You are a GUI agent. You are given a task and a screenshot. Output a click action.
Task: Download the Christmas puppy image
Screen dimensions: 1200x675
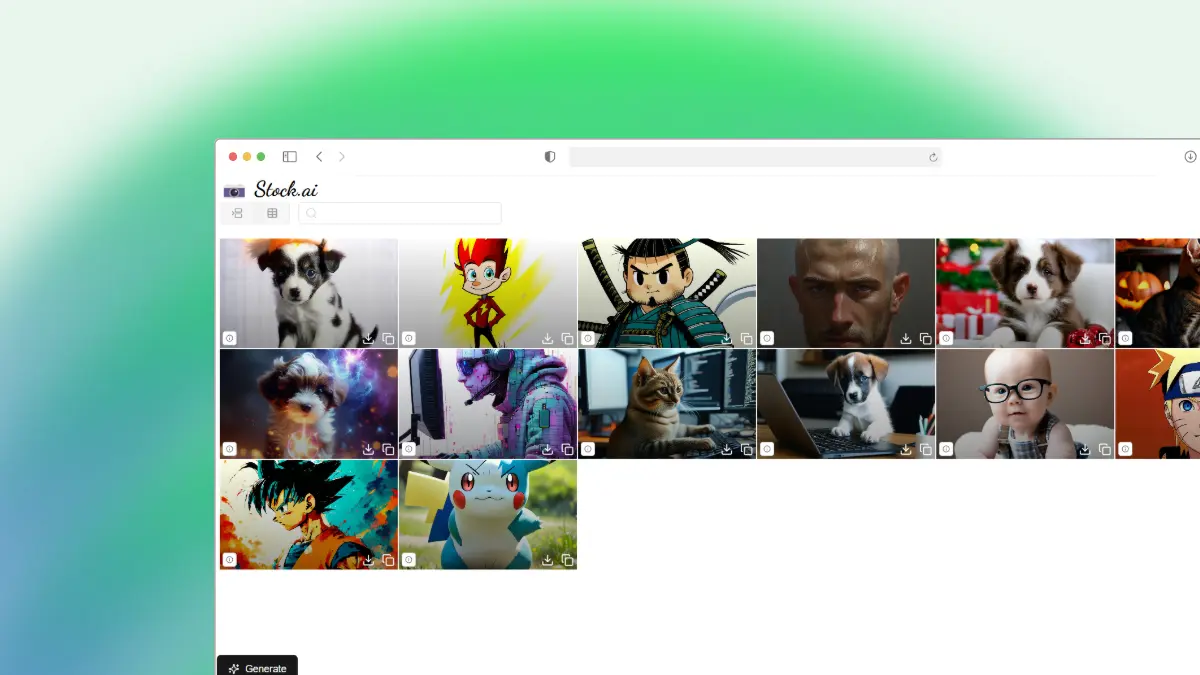pyautogui.click(x=1085, y=339)
